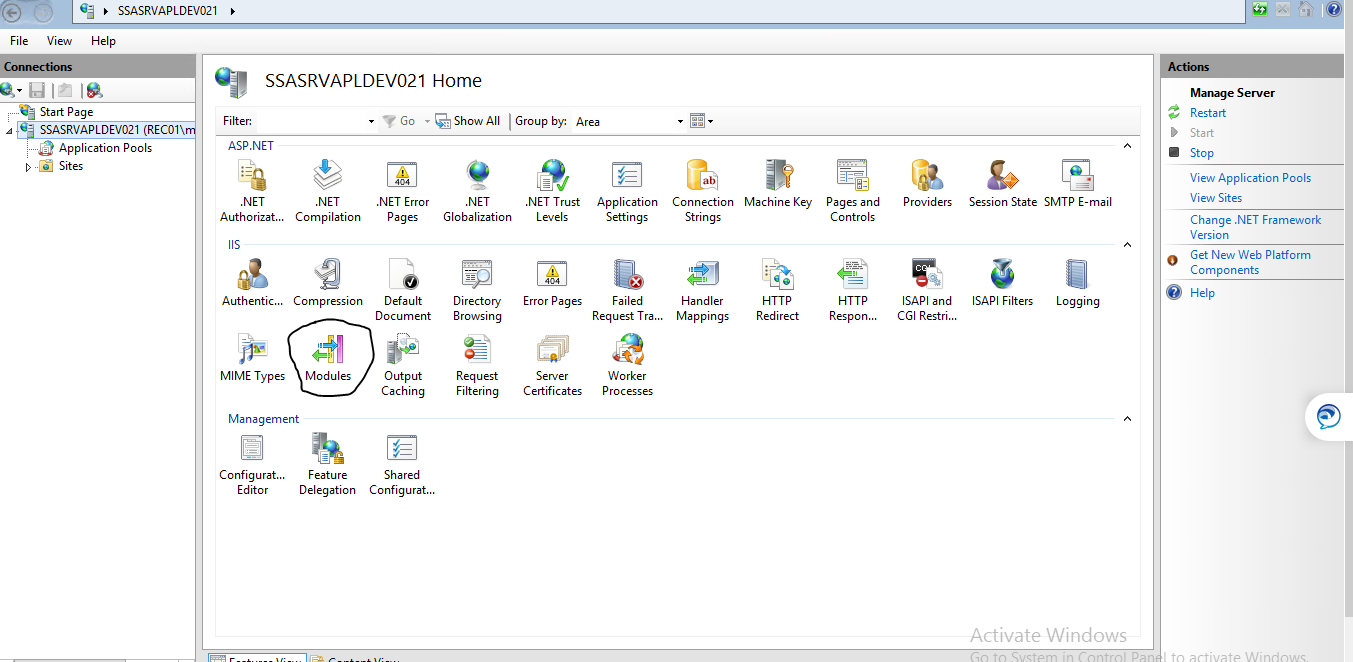Open Application Settings feature
Image resolution: width=1353 pixels, height=662 pixels.
tap(627, 191)
